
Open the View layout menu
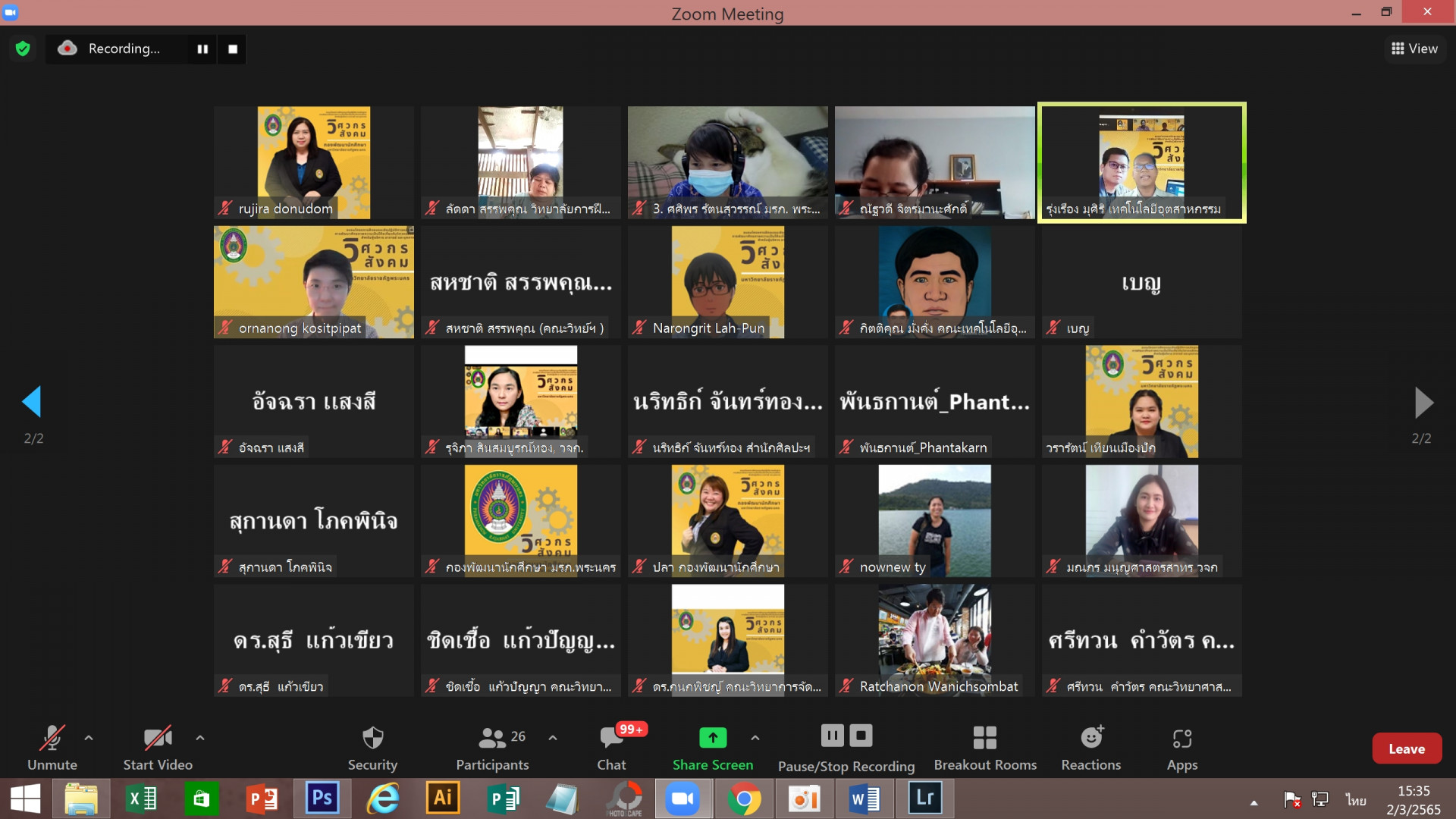(1414, 49)
